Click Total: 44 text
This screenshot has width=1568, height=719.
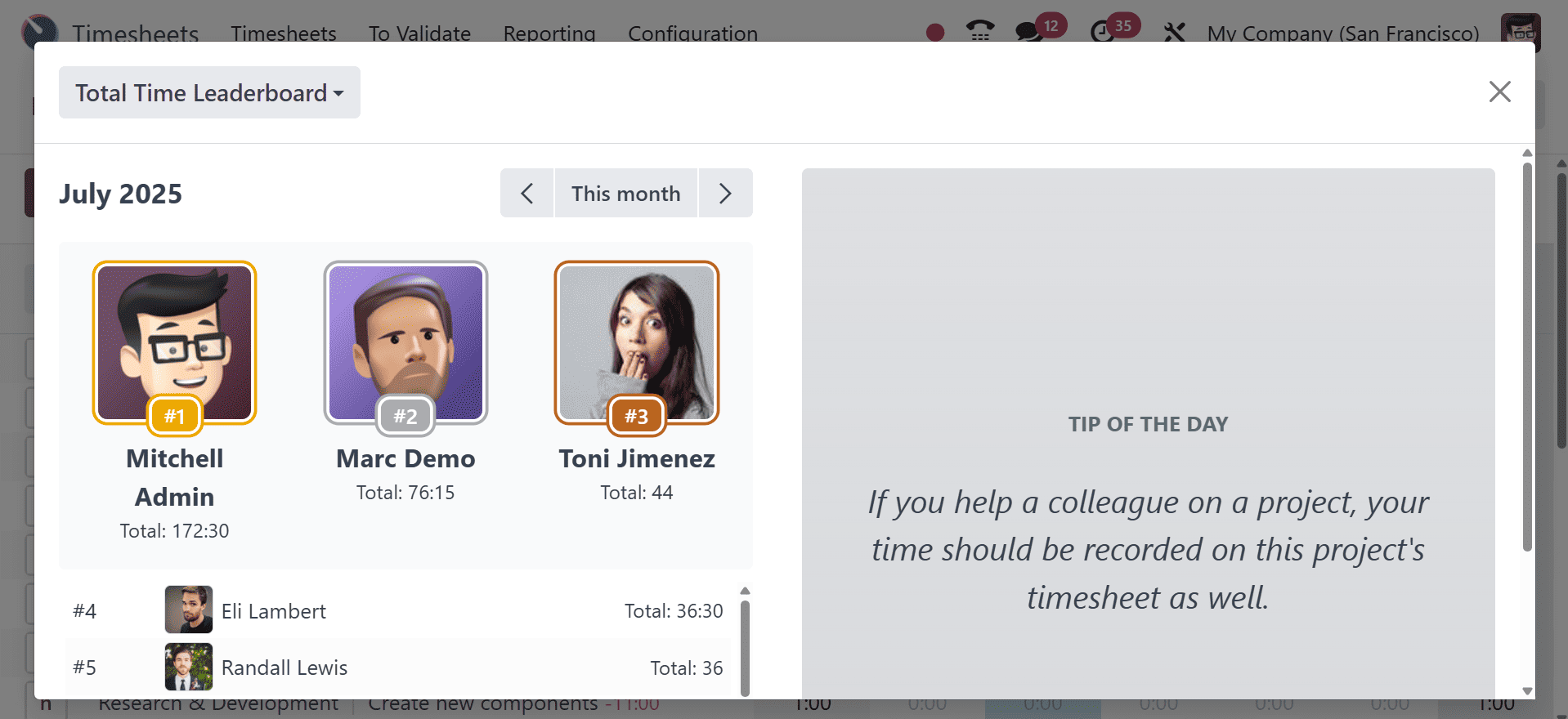coord(637,493)
